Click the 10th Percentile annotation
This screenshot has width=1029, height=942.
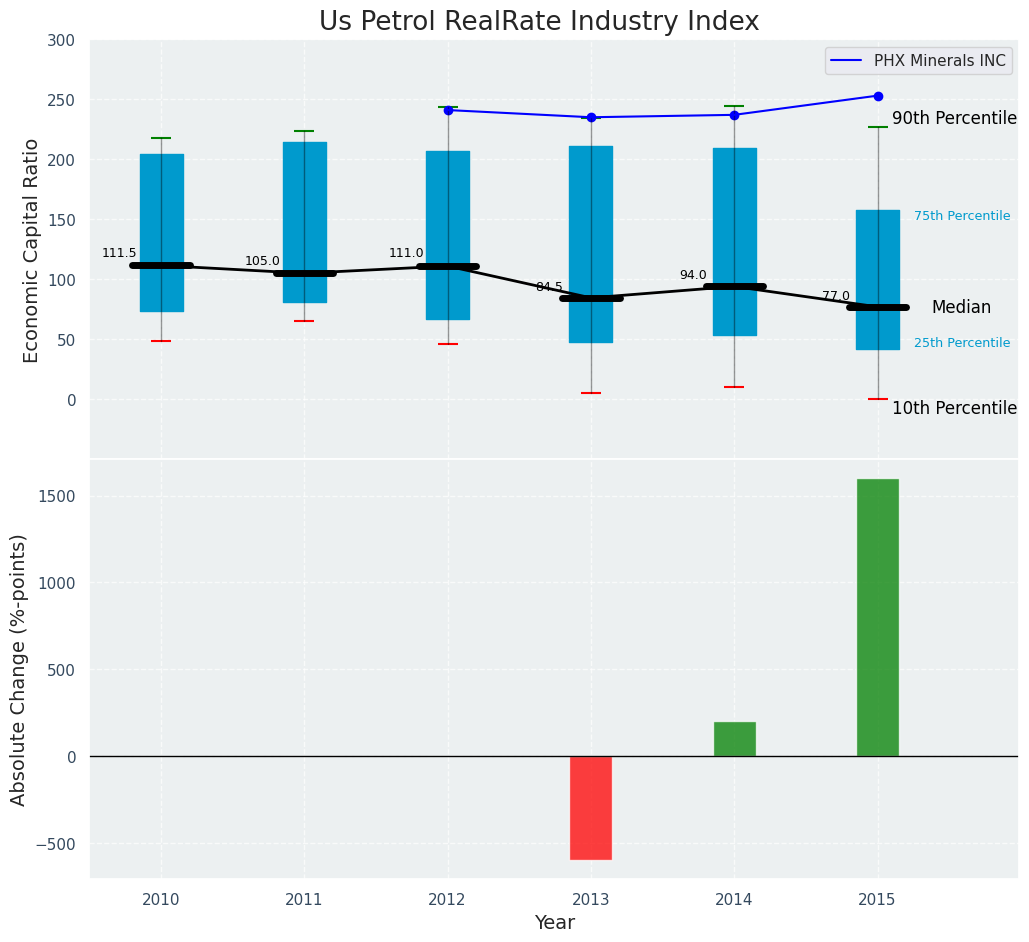(954, 408)
